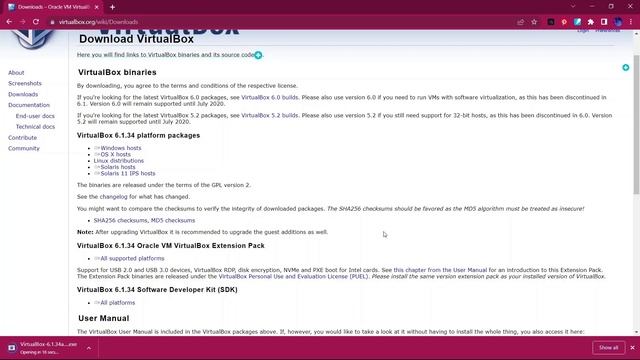640x360 pixels.
Task: Toggle the browser side panel icon
Action: [x=604, y=22]
